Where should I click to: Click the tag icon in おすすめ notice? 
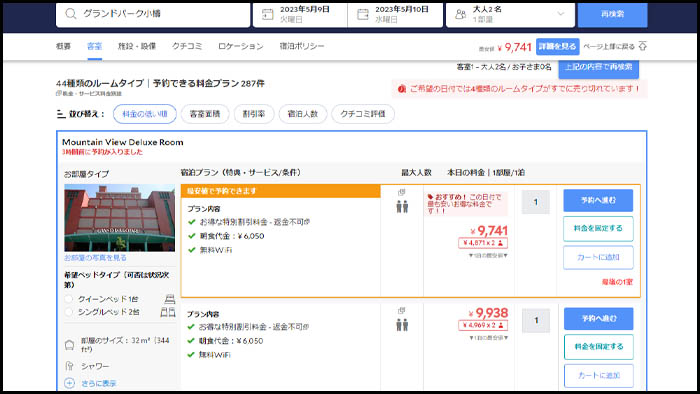430,196
